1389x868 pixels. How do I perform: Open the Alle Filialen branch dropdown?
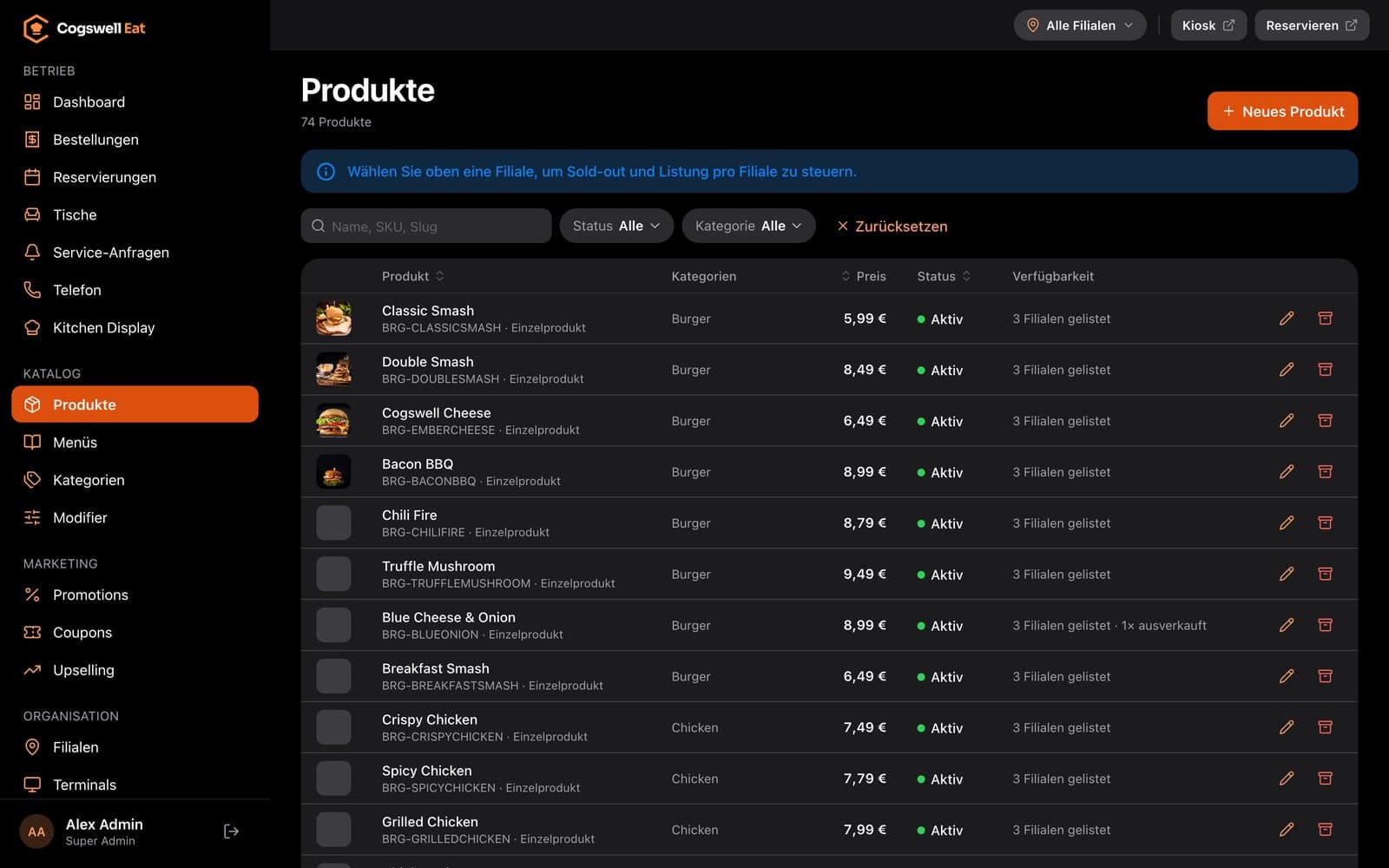[1080, 25]
